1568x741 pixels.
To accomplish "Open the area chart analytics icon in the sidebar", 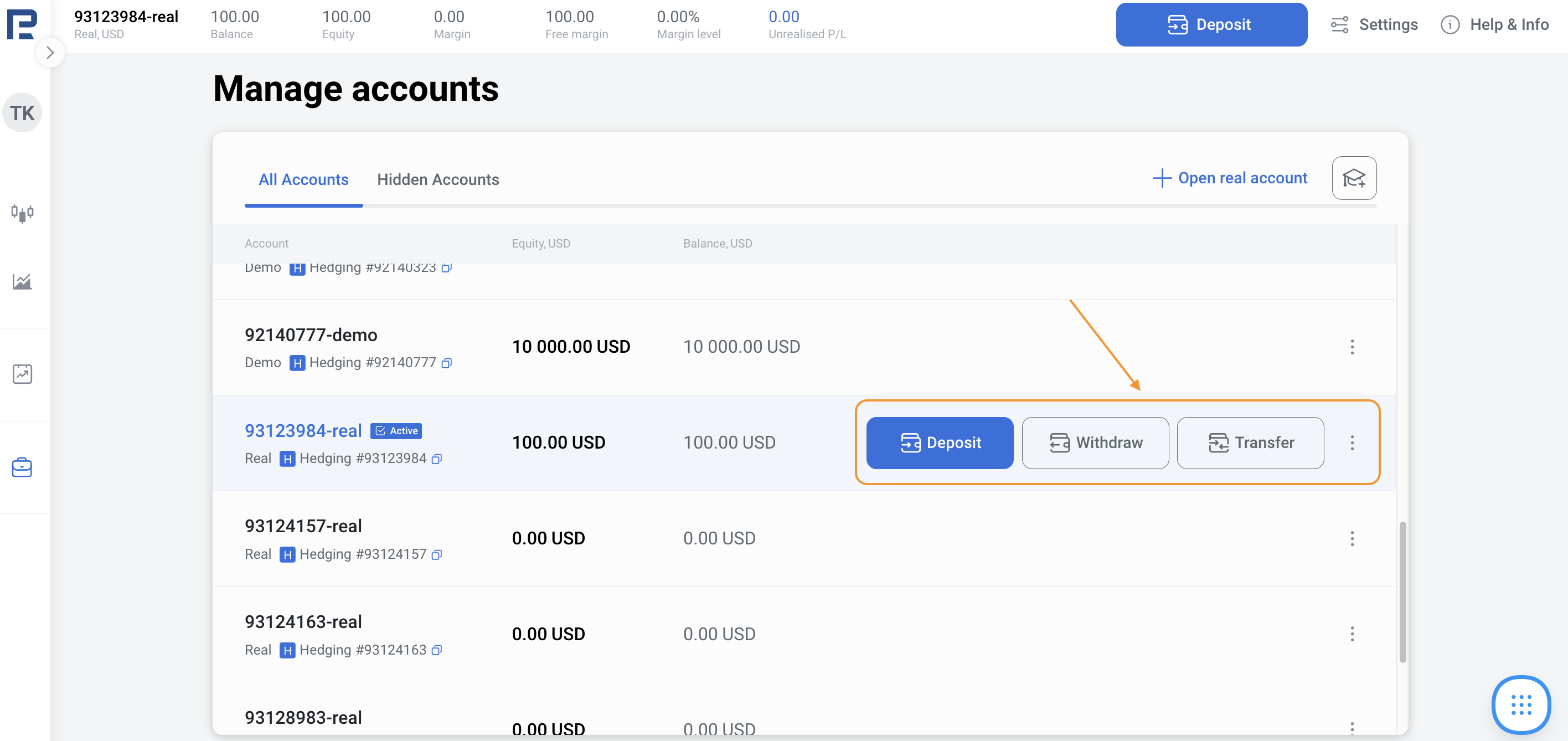I will 23,281.
